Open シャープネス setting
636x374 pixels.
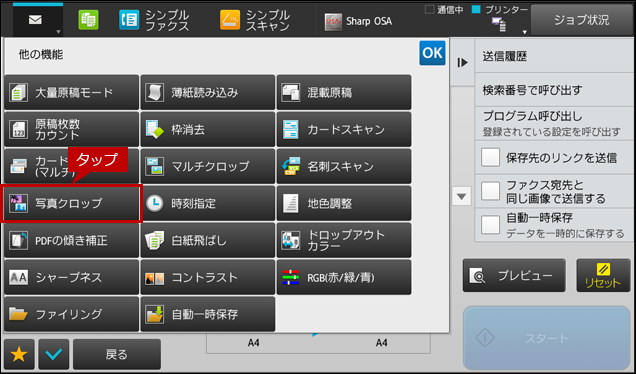pos(71,277)
